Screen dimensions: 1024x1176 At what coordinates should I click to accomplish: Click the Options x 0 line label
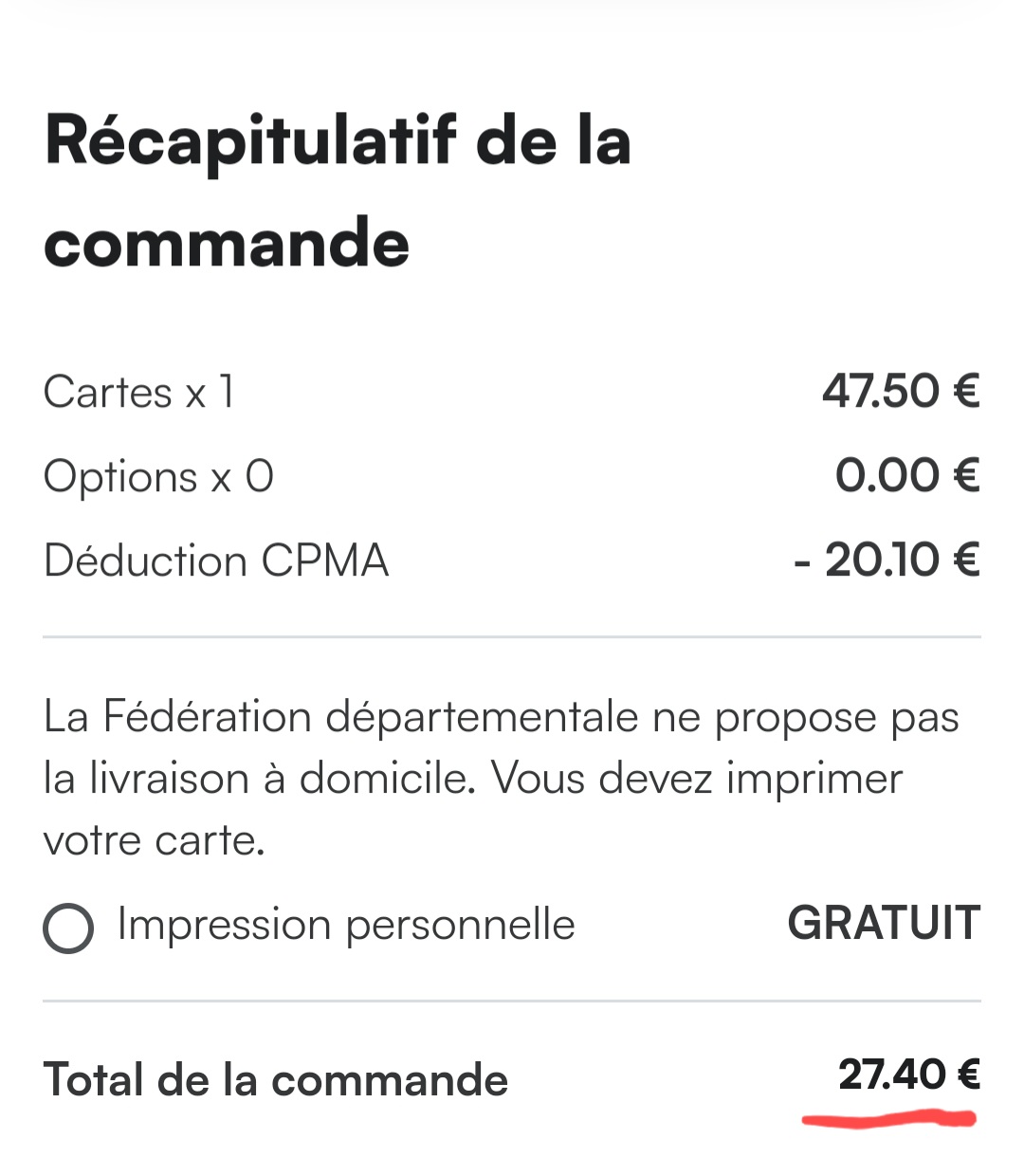click(x=158, y=476)
